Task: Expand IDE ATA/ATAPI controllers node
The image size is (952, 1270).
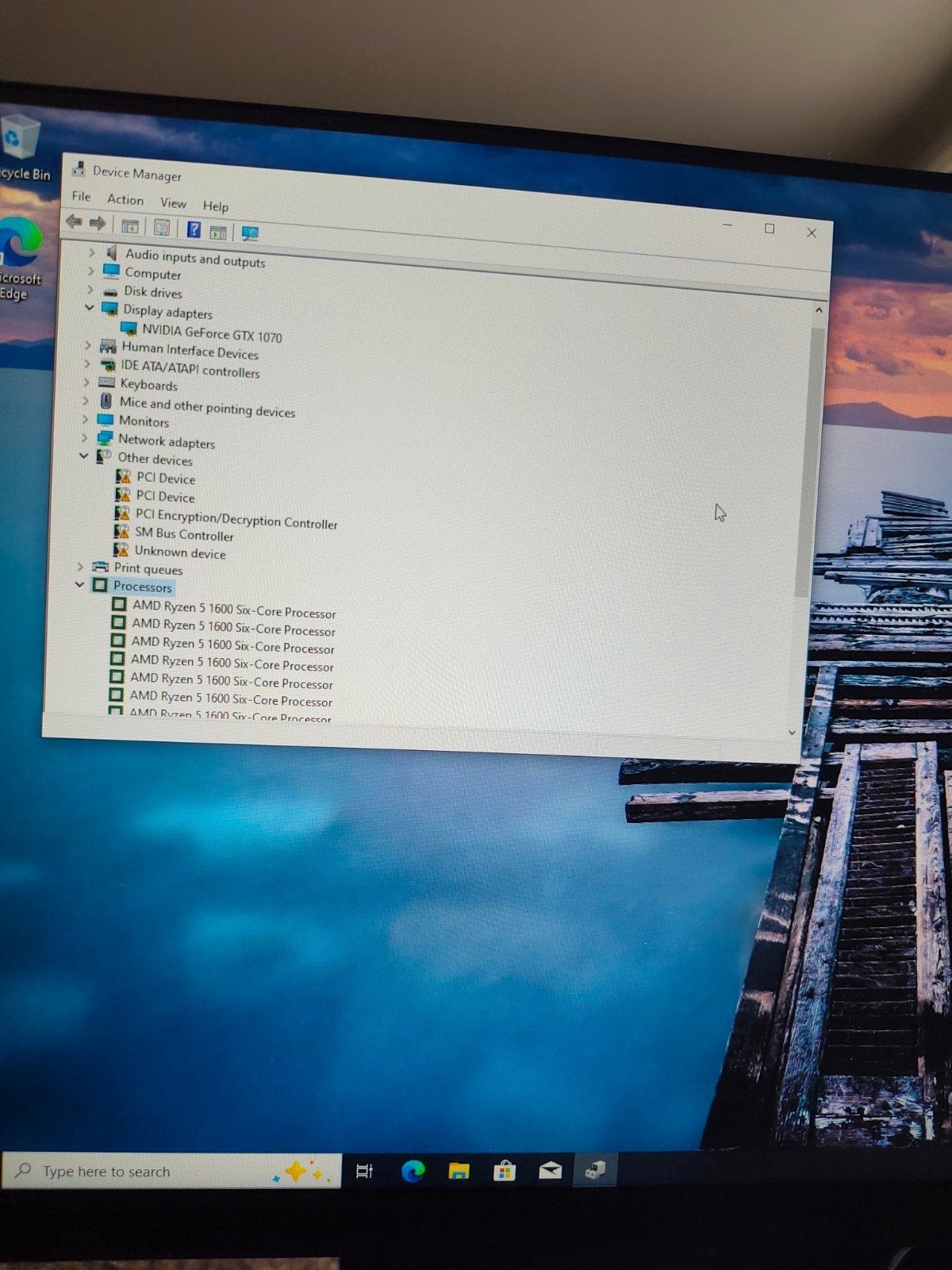Action: (86, 364)
